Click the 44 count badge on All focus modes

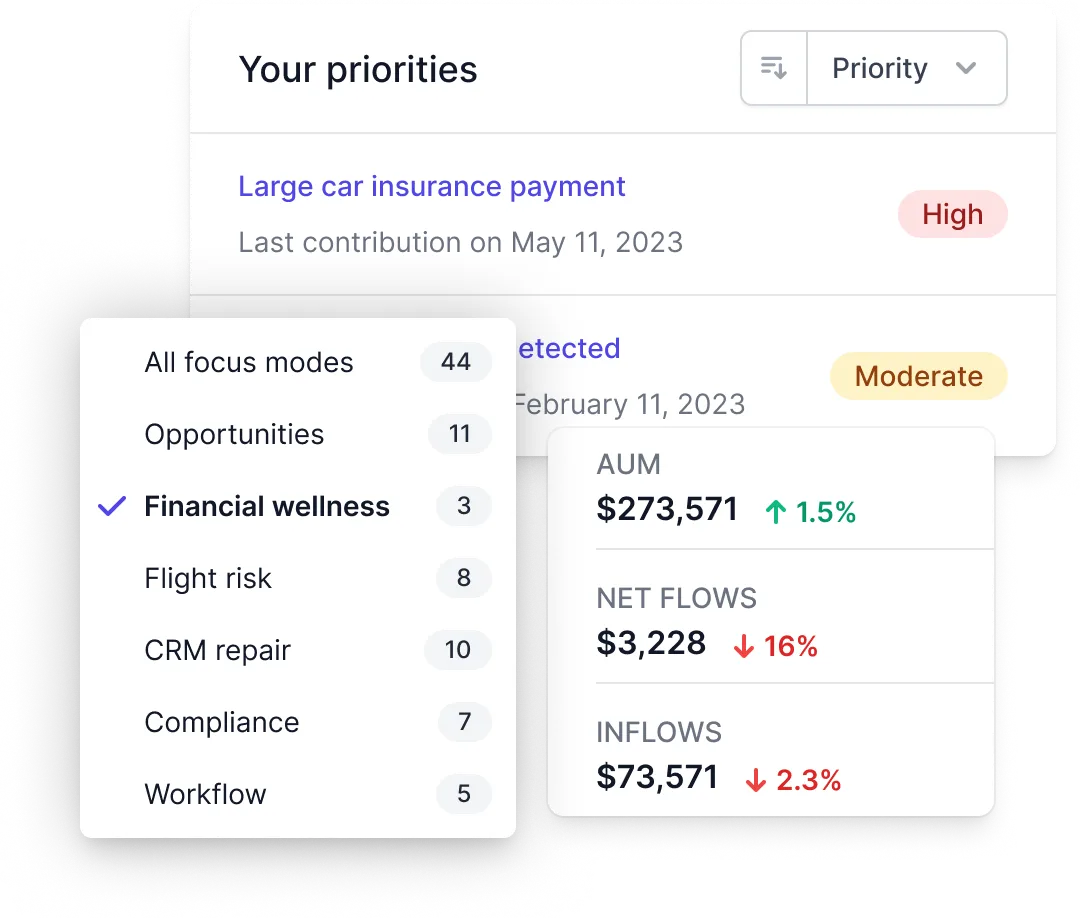pos(456,362)
